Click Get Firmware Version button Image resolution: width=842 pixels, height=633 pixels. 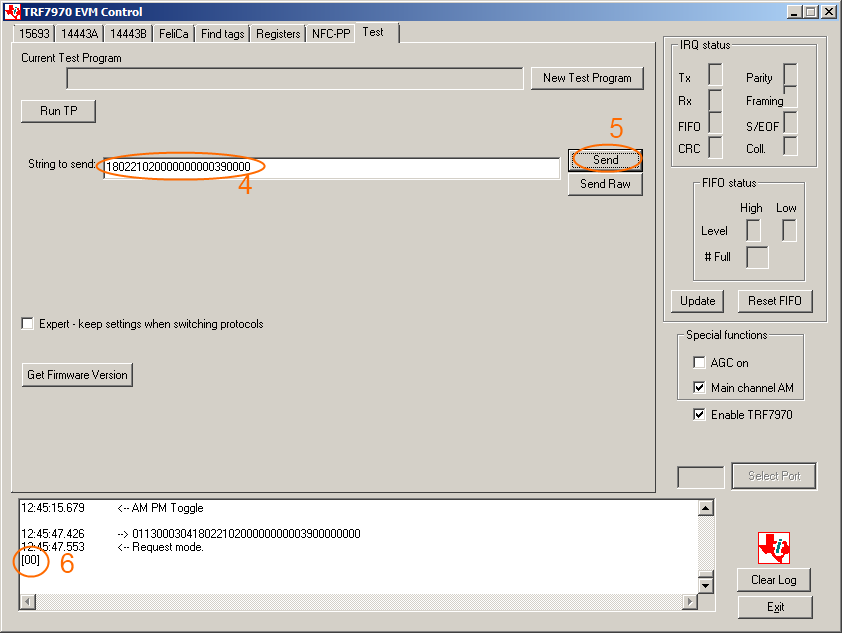pyautogui.click(x=77, y=375)
